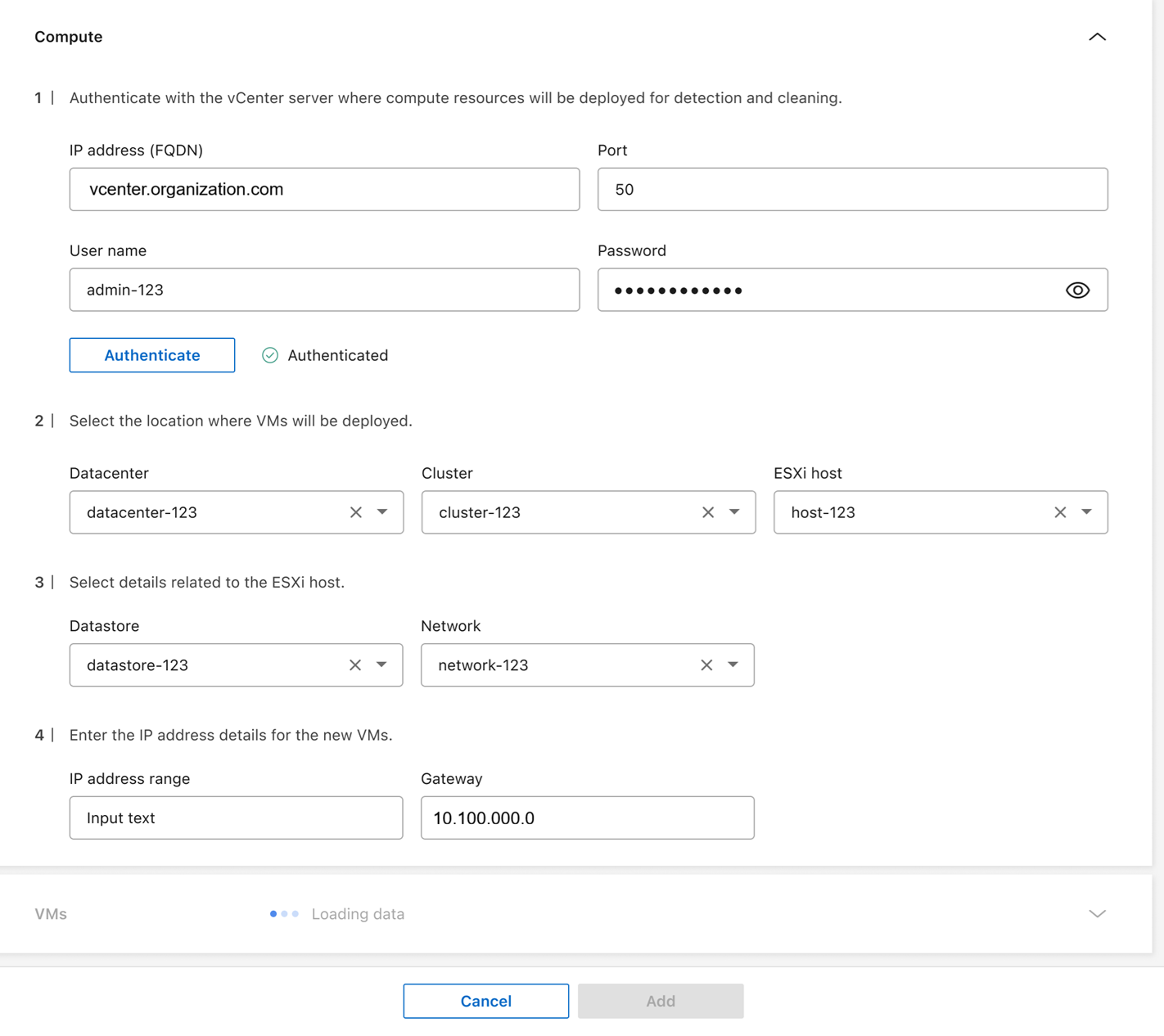Select the Gateway field containing 10.100.000.0
1164x1036 pixels.
point(587,818)
